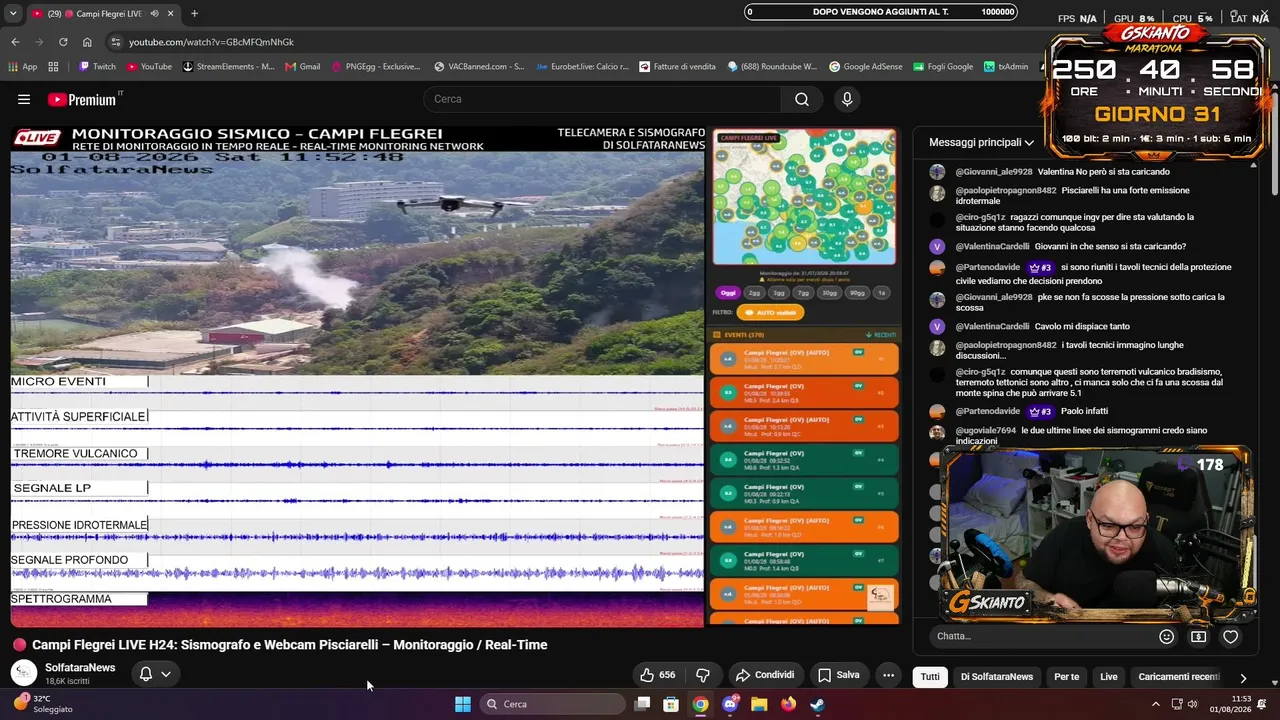This screenshot has height=720, width=1280.
Task: Show hidden system tray icons
Action: 1156,704
